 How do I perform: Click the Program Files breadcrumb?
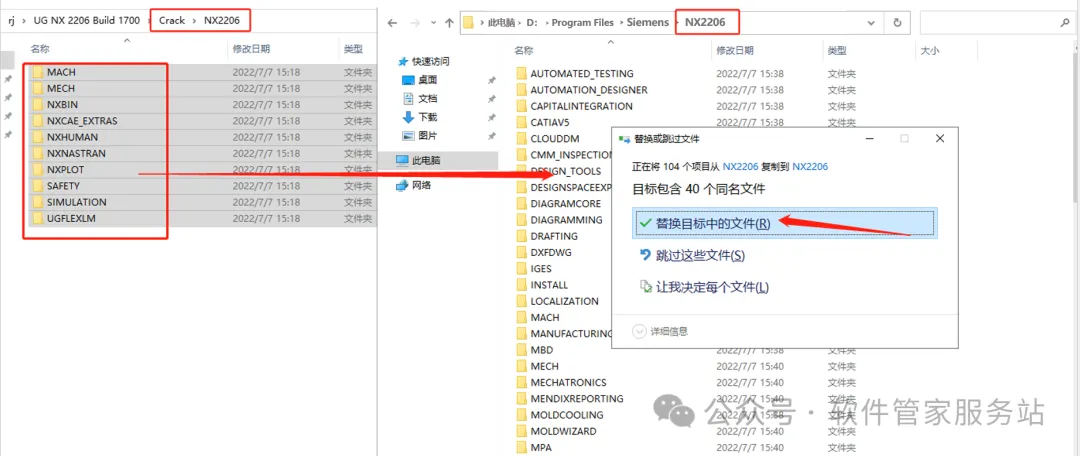tap(583, 22)
